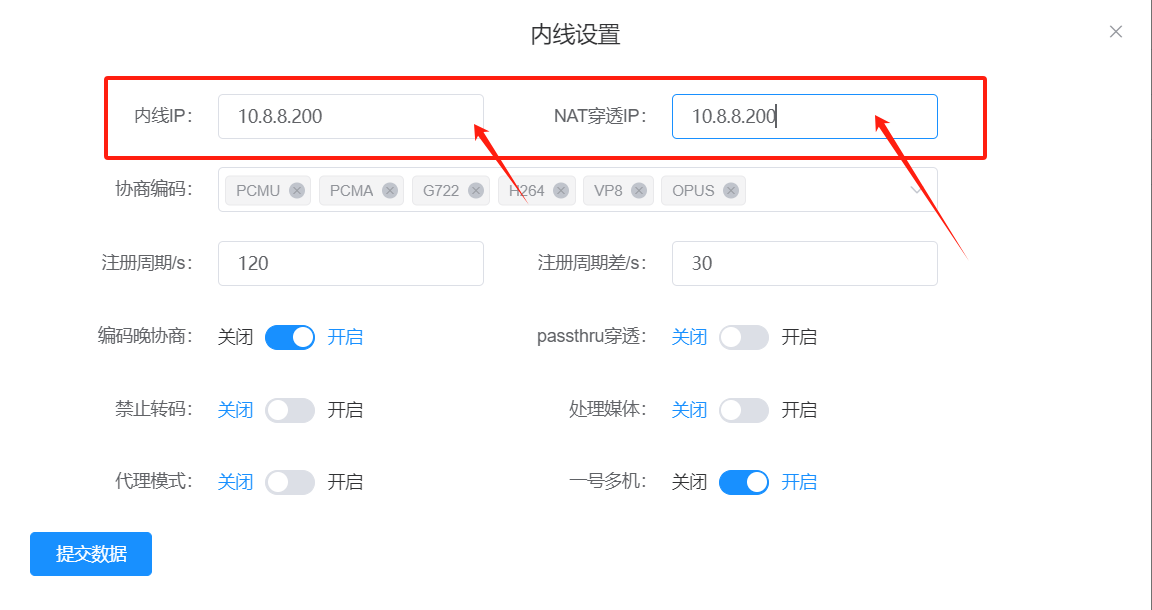Remove the H264 codec tag
1152x610 pixels.
point(561,191)
